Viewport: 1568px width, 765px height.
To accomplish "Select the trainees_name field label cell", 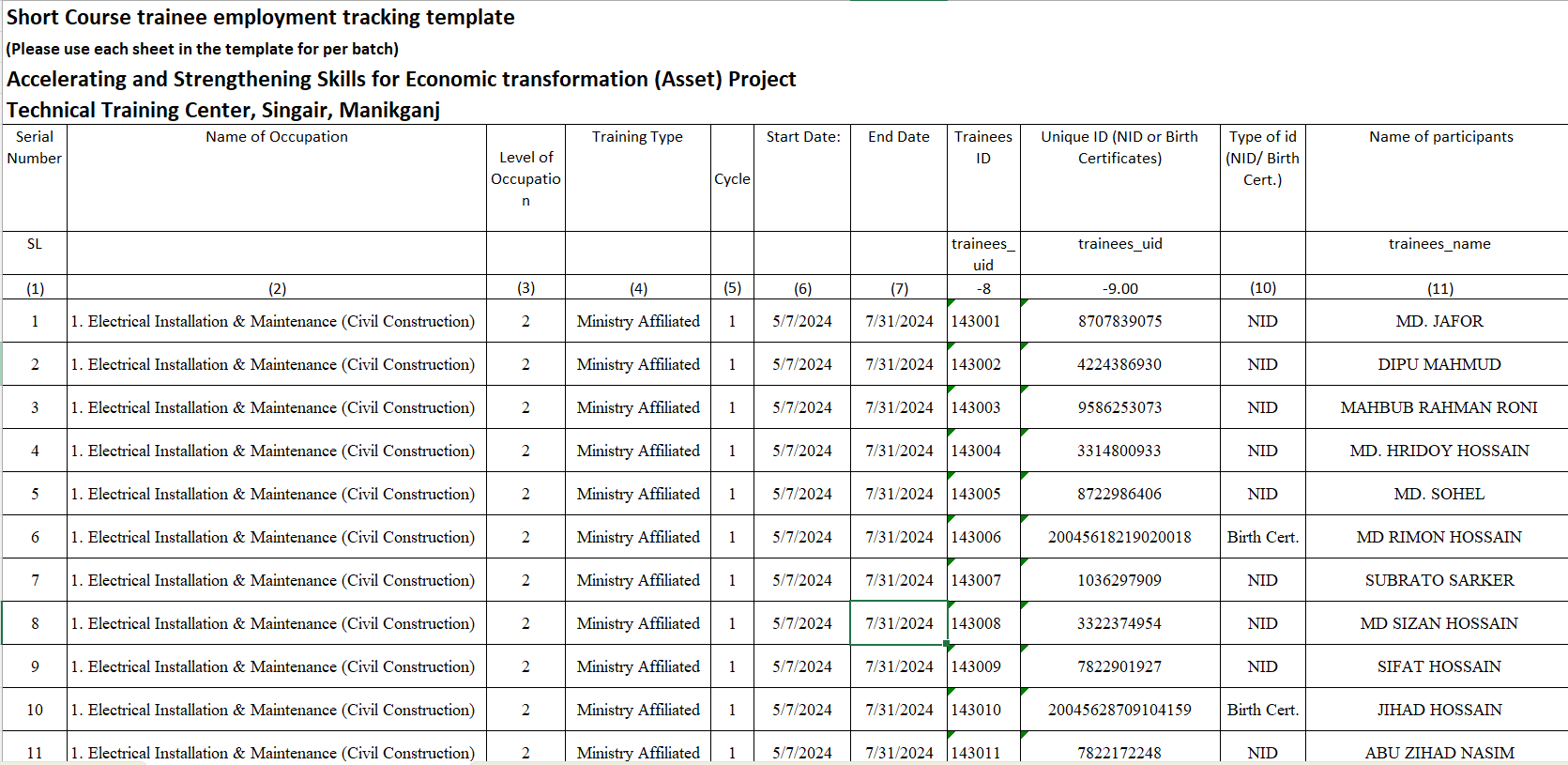I will (x=1439, y=244).
